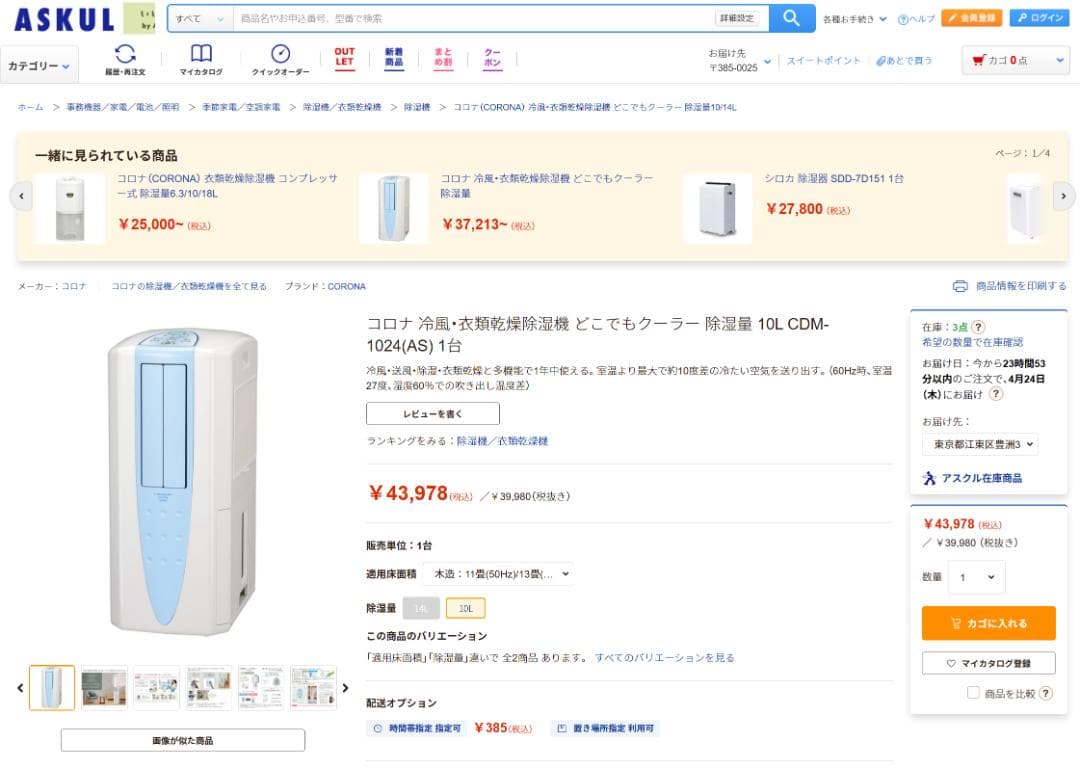Viewport: 1080px width, 768px height.
Task: Open the OUTLET section icon
Action: point(343,56)
